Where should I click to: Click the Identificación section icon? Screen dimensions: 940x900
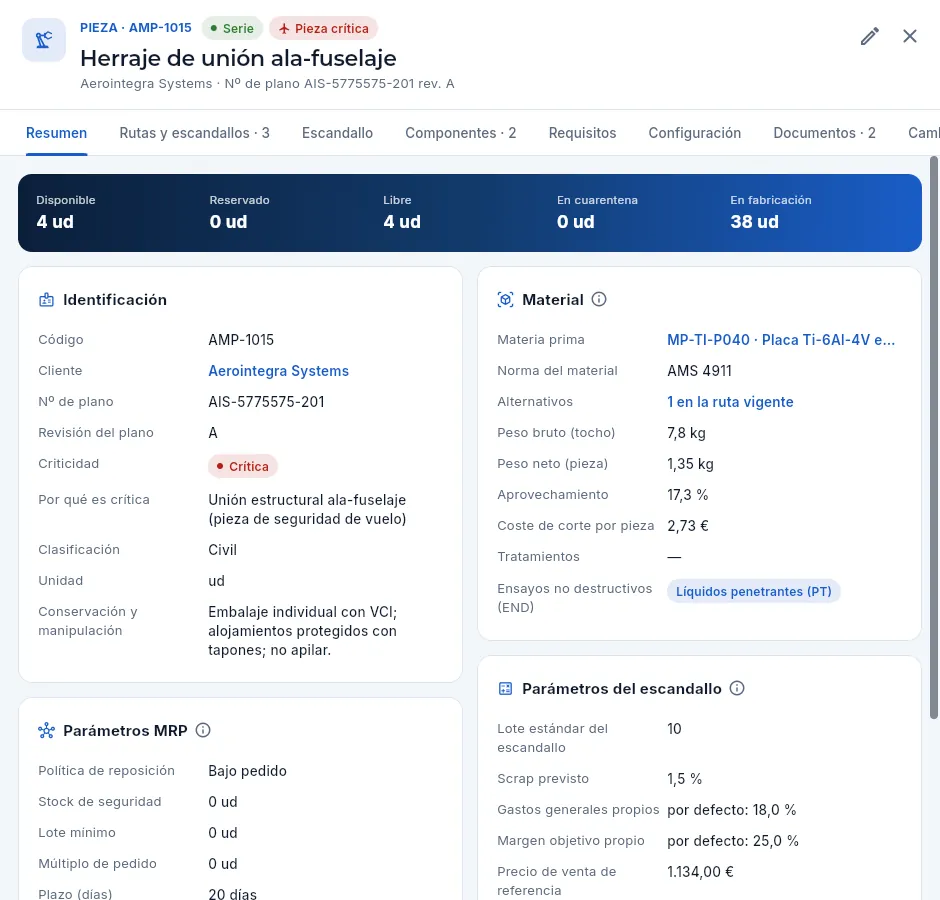(x=46, y=300)
